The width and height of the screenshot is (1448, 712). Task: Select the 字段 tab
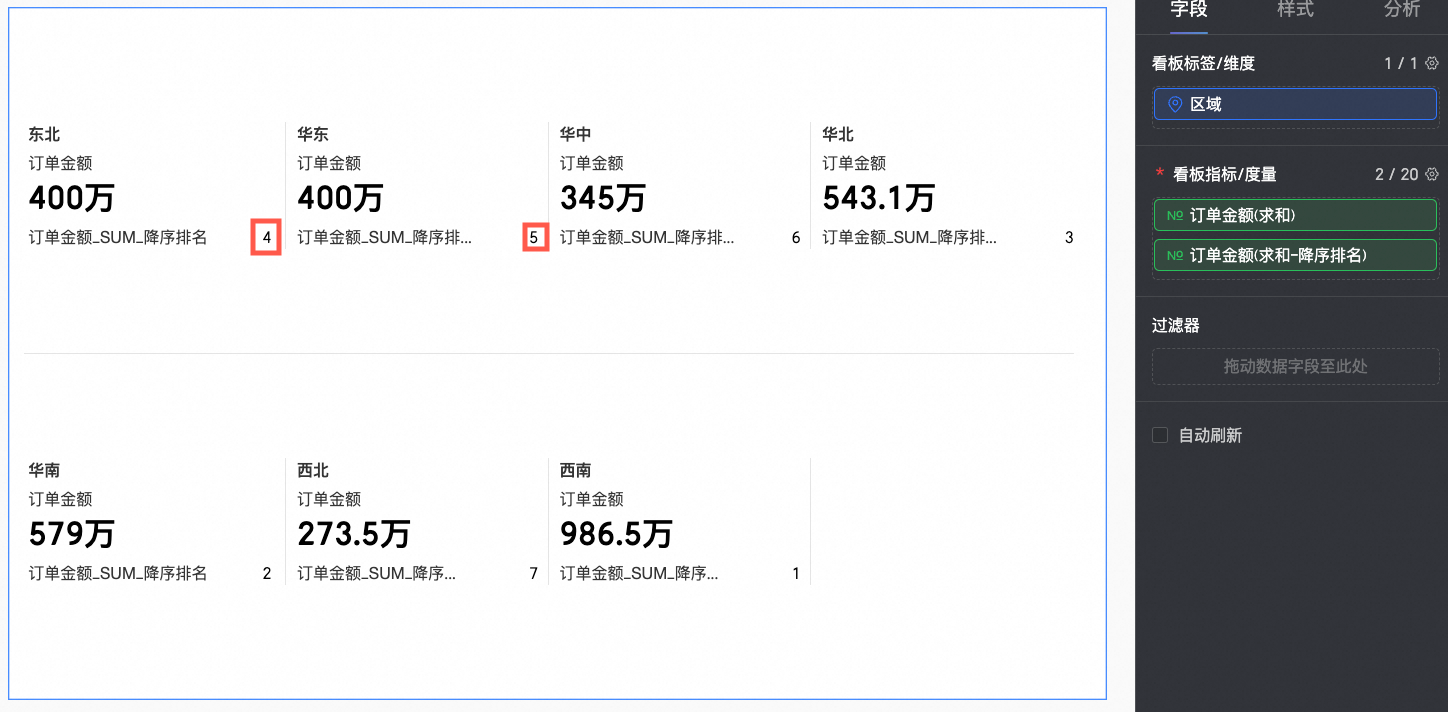1189,10
